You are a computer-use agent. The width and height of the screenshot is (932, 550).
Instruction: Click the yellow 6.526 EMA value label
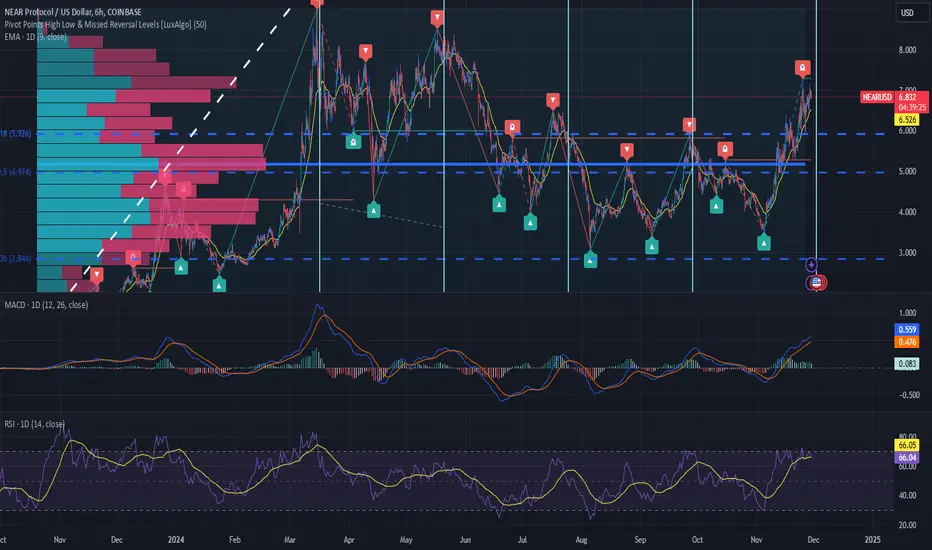(x=907, y=120)
